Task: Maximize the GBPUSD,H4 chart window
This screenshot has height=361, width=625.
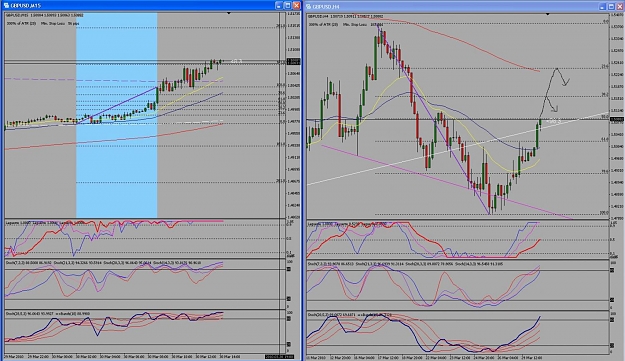Action: coord(611,6)
